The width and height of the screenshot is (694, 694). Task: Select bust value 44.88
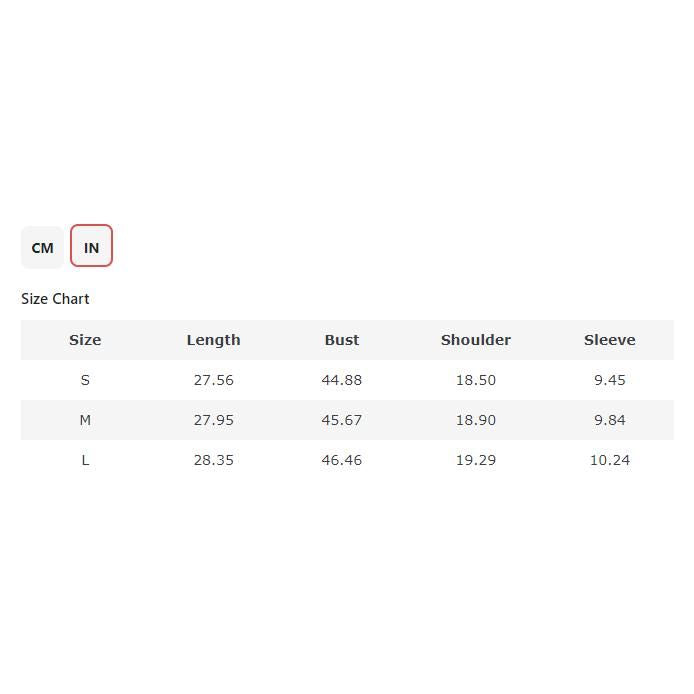tap(341, 380)
